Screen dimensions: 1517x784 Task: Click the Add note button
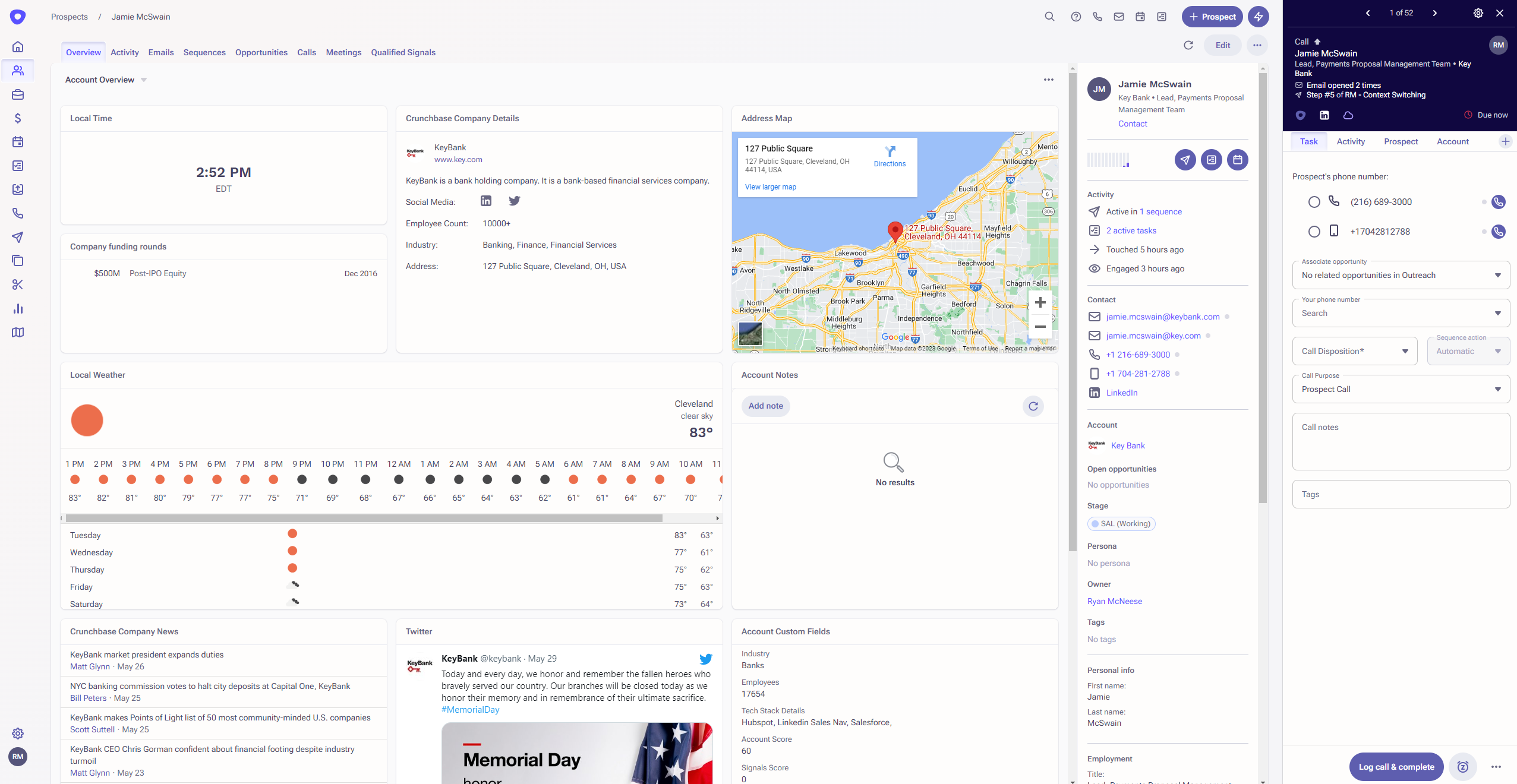[765, 406]
